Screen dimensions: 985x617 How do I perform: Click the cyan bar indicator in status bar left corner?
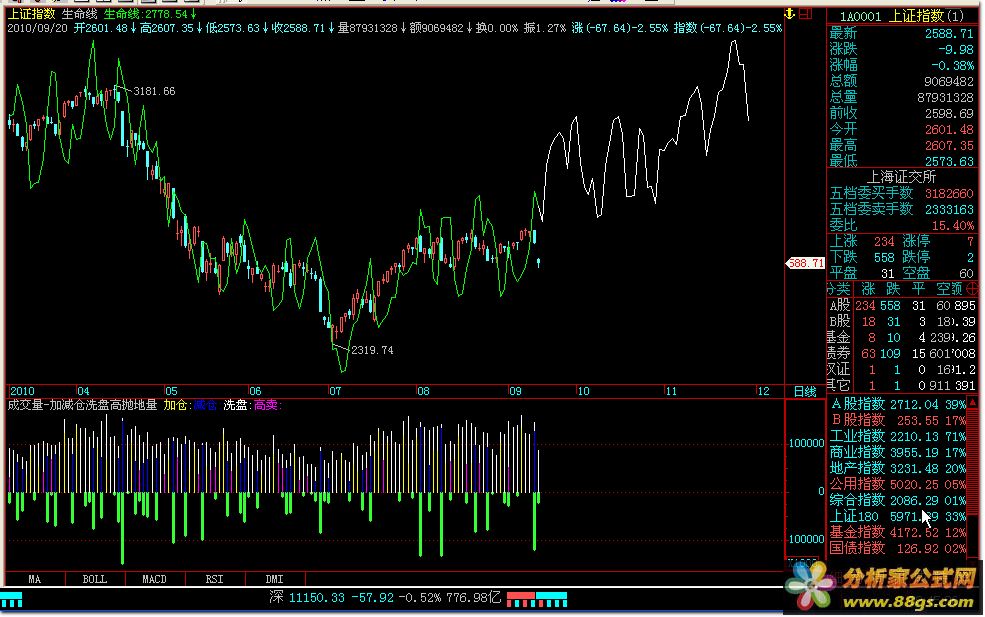(x=12, y=601)
